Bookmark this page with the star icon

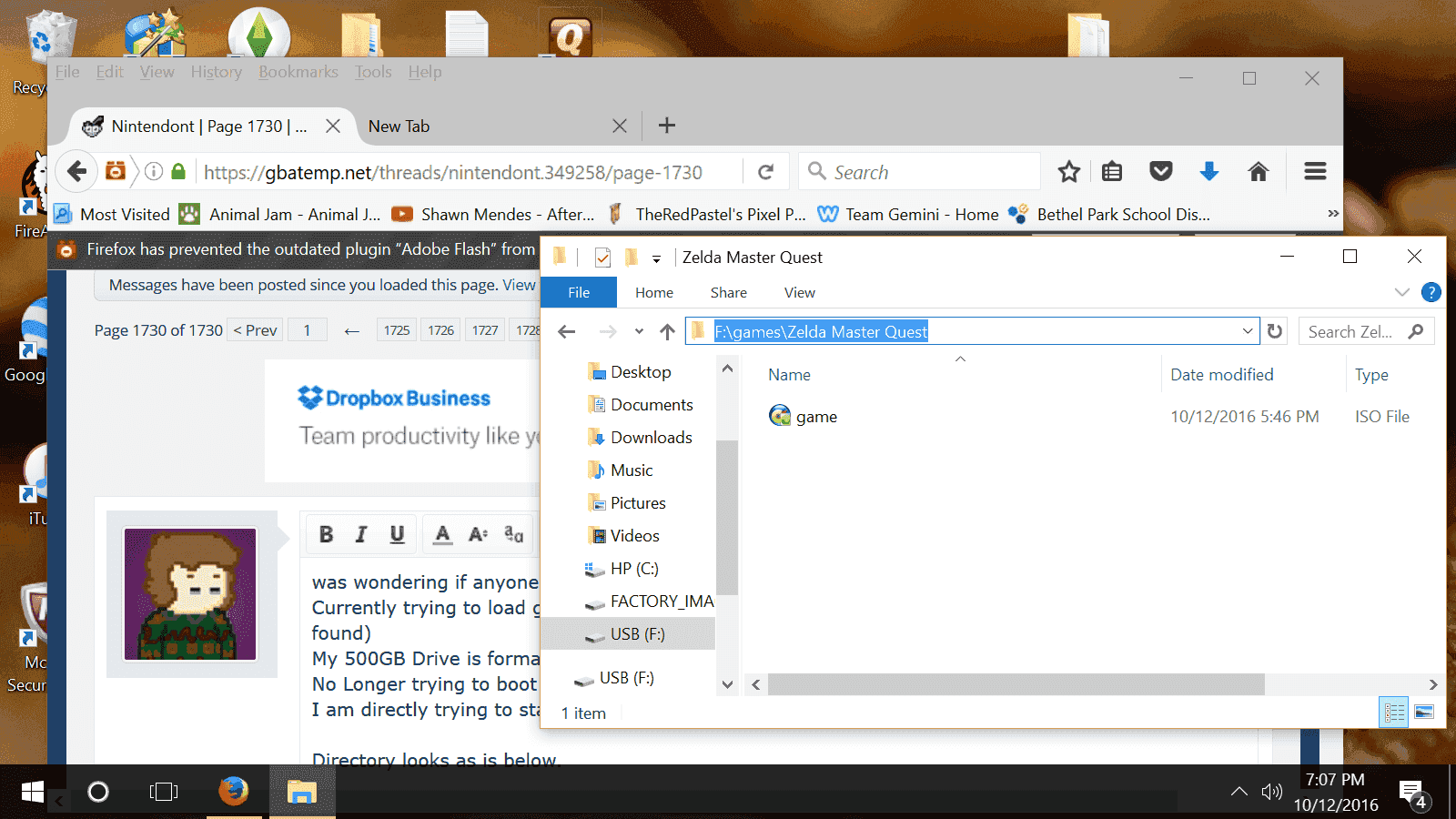[x=1069, y=171]
